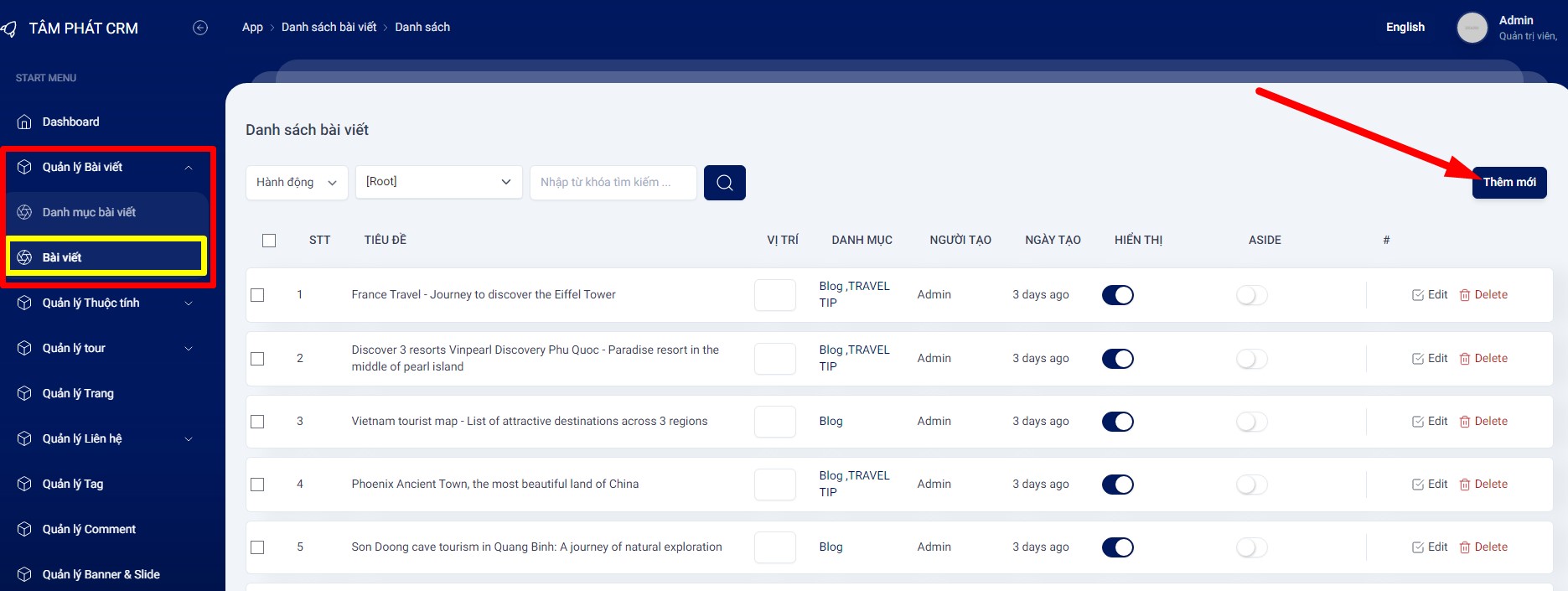This screenshot has height=591, width=1568.
Task: Click the Tâm Phát CRM logo icon
Action: (x=9, y=29)
